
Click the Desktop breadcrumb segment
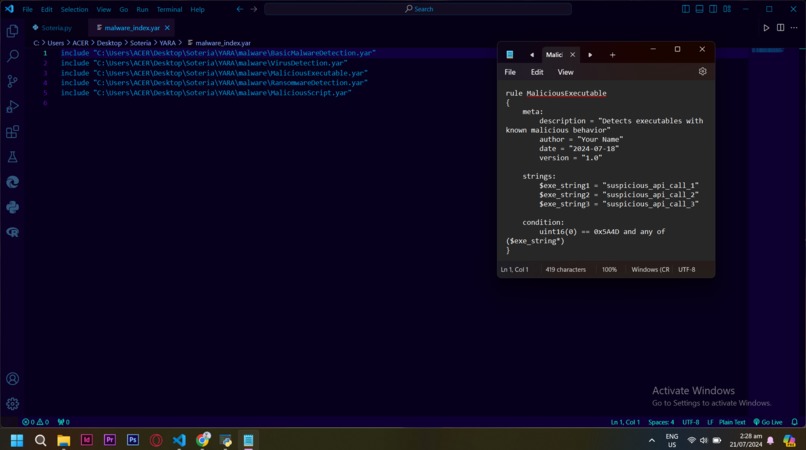click(x=109, y=43)
